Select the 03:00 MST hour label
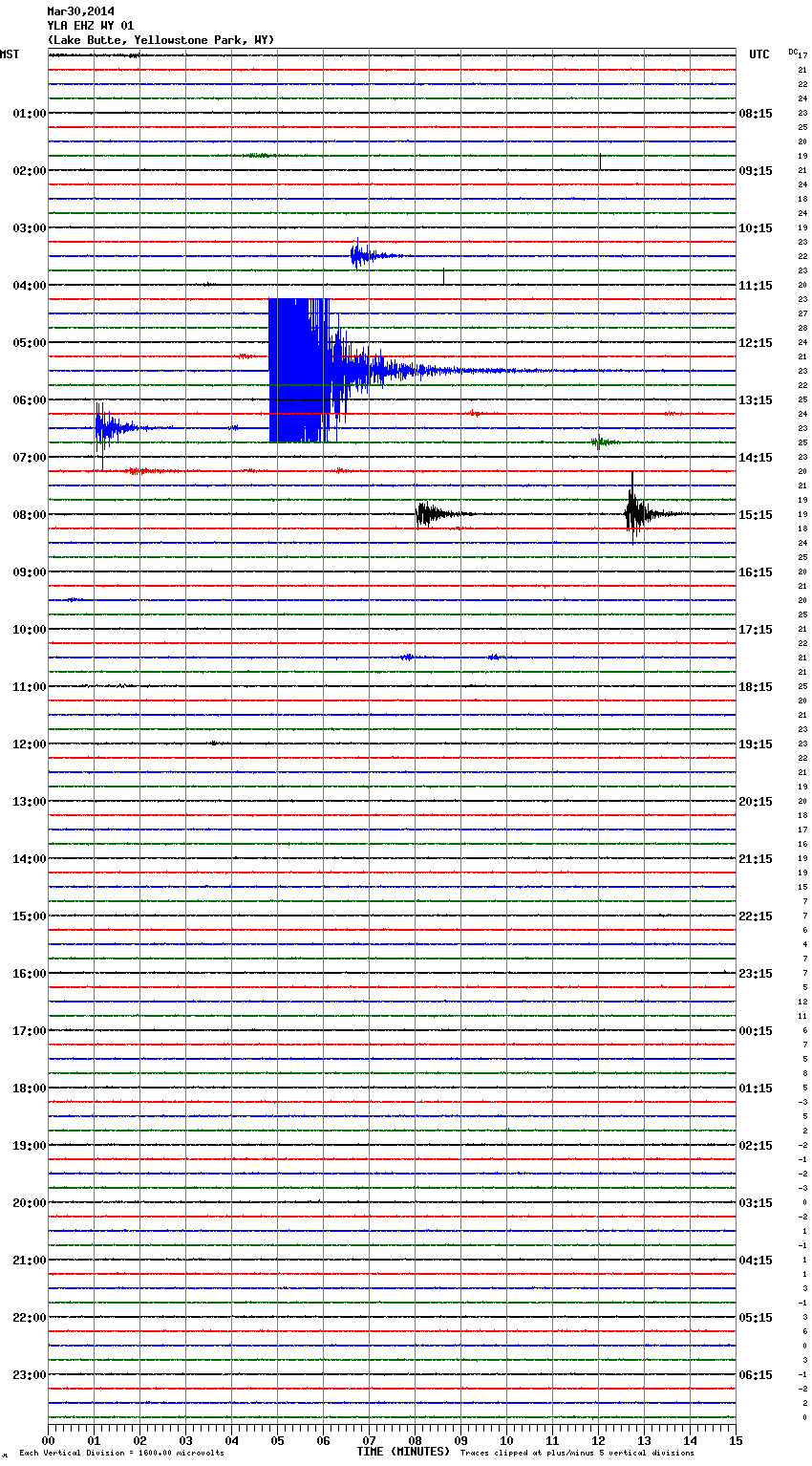Viewport: 812px width, 1466px height. (x=30, y=228)
